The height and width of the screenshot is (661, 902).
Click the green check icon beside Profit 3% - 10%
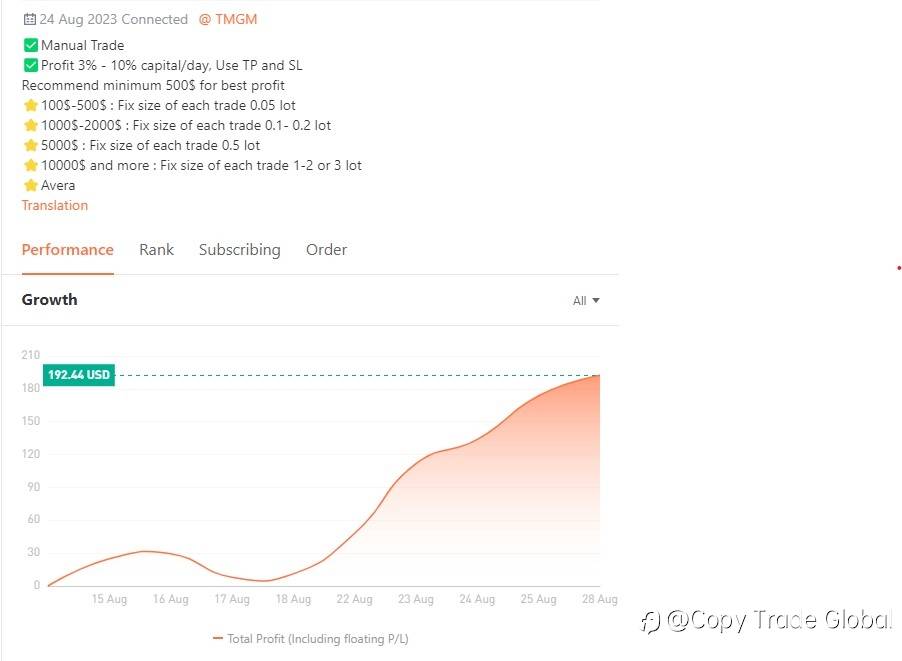[x=31, y=65]
